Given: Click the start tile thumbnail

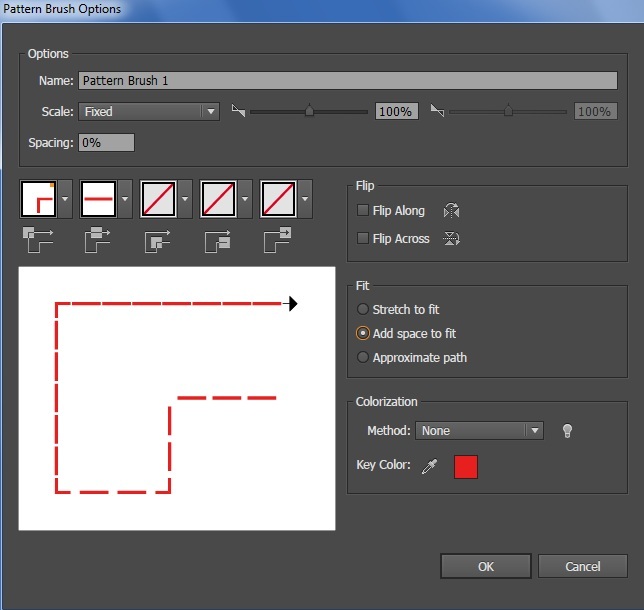Looking at the screenshot, I should 219,199.
